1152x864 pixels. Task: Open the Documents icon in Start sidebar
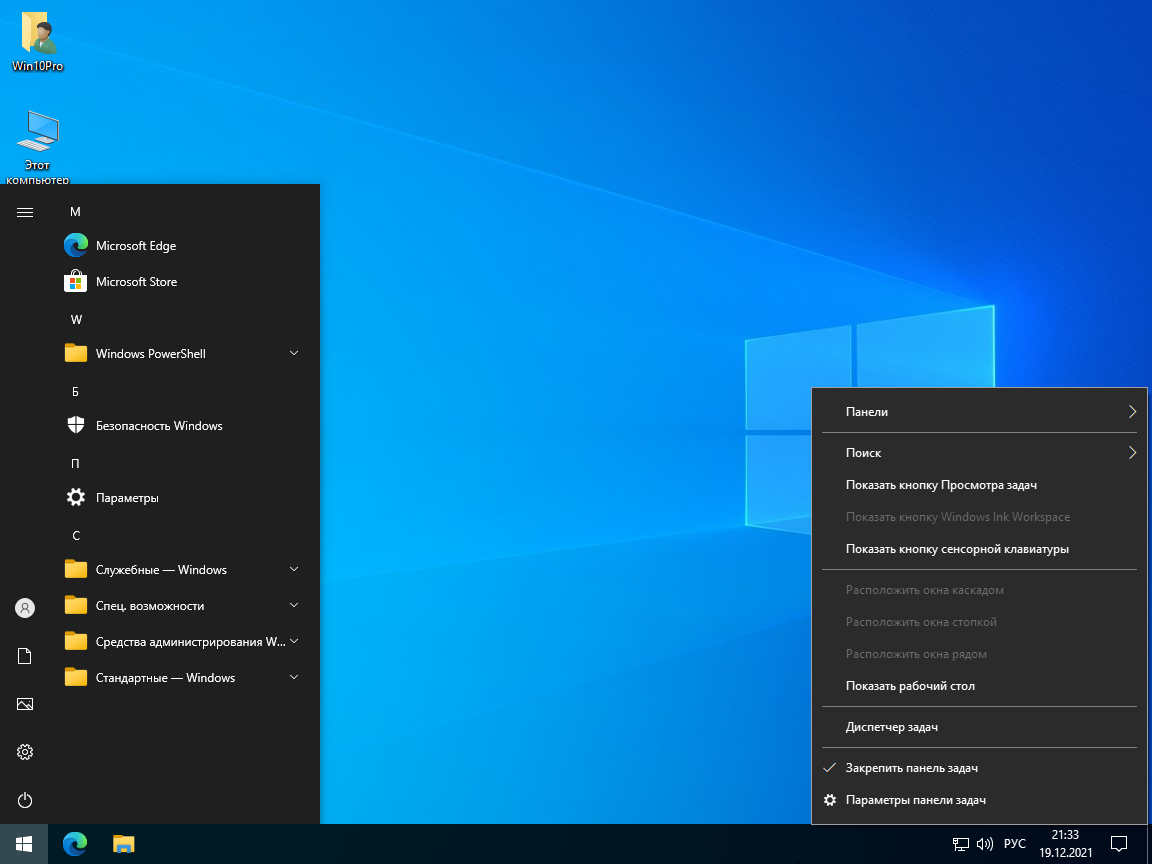tap(25, 656)
